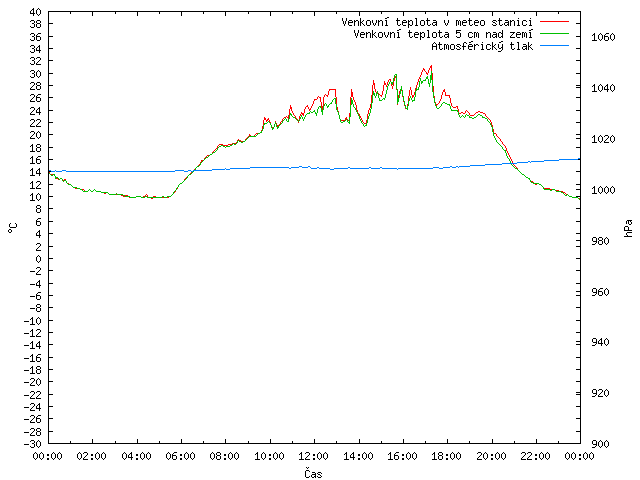The height and width of the screenshot is (480, 640).
Task: Click the '40' temperature axis label
Action: pos(36,12)
